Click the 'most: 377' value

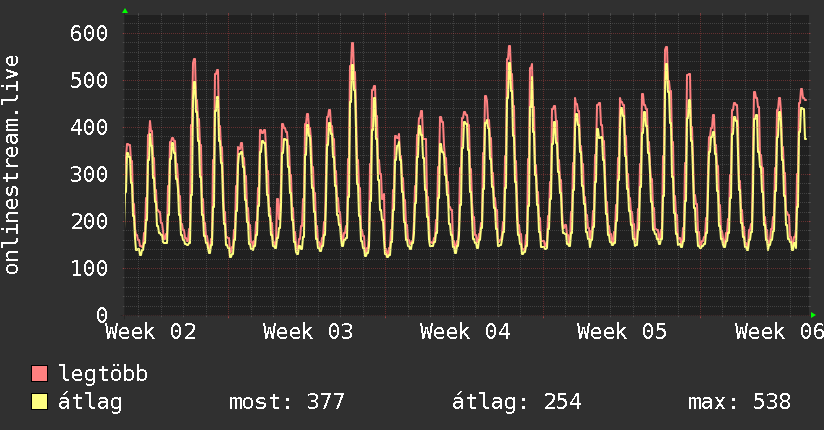[287, 402]
